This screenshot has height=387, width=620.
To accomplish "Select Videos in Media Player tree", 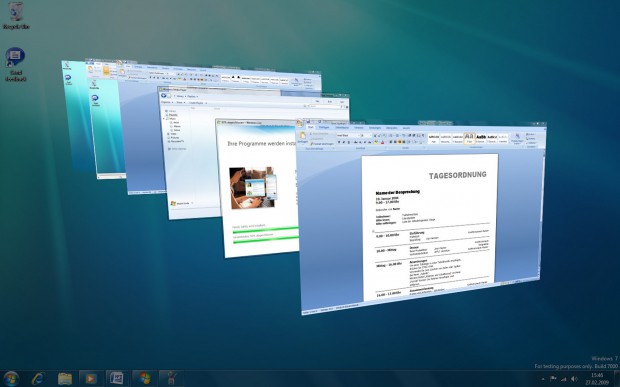I will click(x=173, y=134).
